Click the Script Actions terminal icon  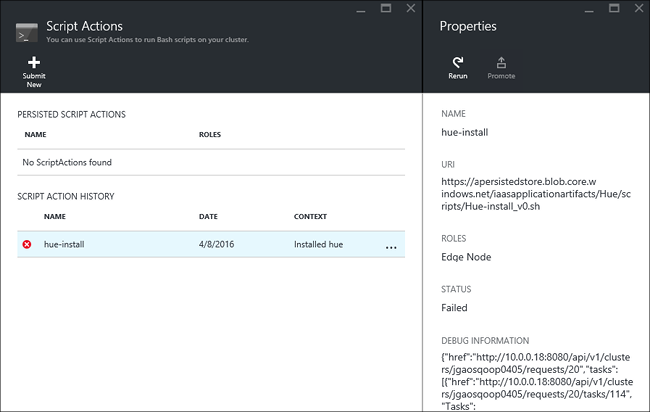click(28, 32)
